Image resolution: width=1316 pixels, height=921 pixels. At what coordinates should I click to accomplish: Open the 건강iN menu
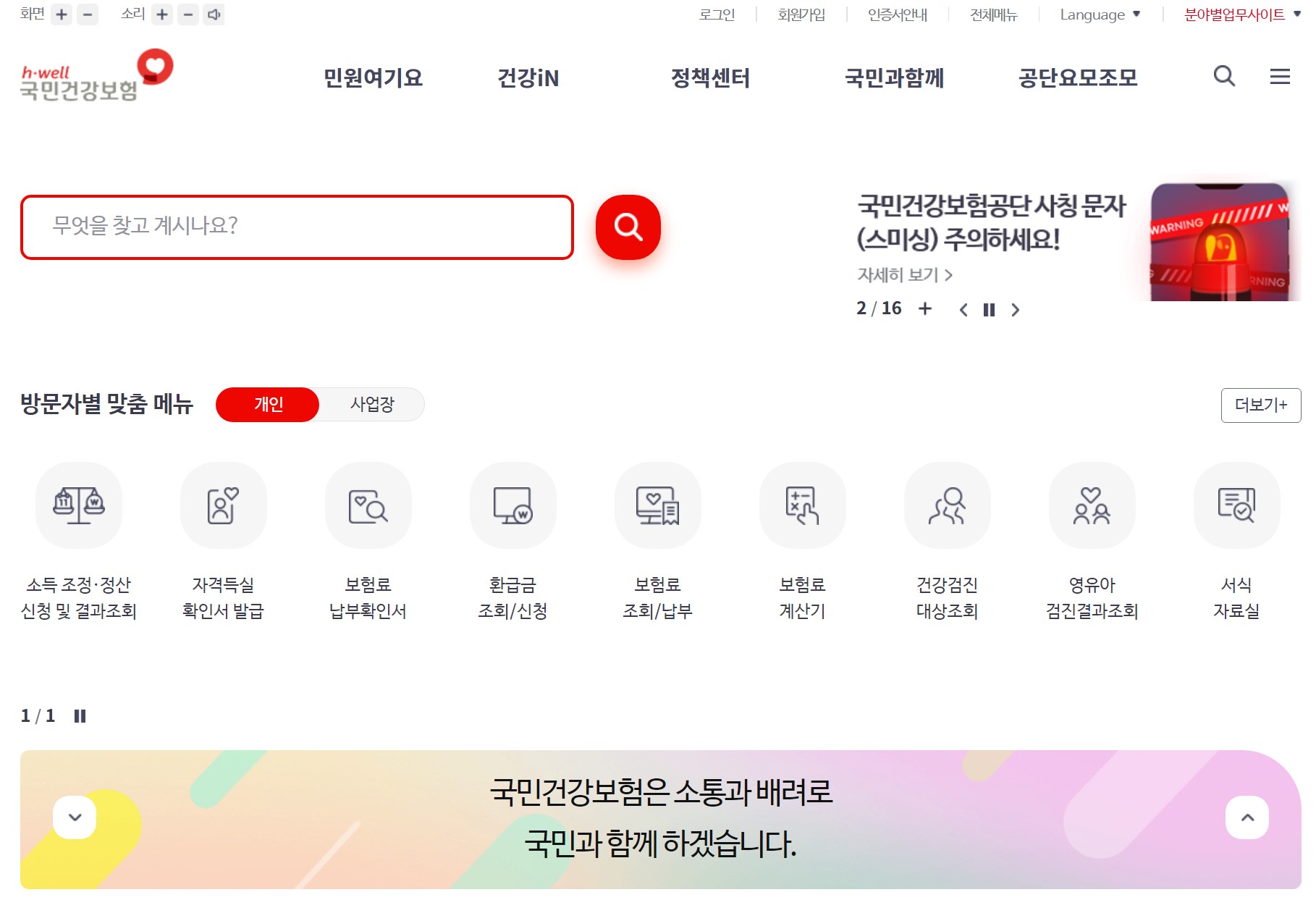528,77
